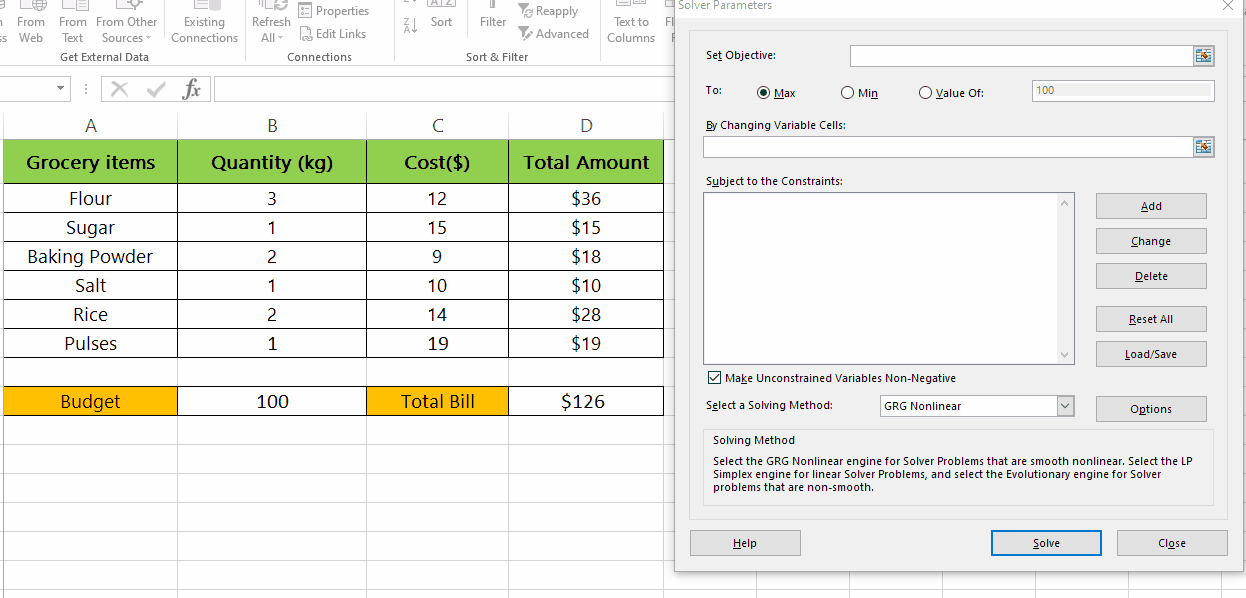The height and width of the screenshot is (598, 1246).
Task: Click the Solve button
Action: point(1045,542)
